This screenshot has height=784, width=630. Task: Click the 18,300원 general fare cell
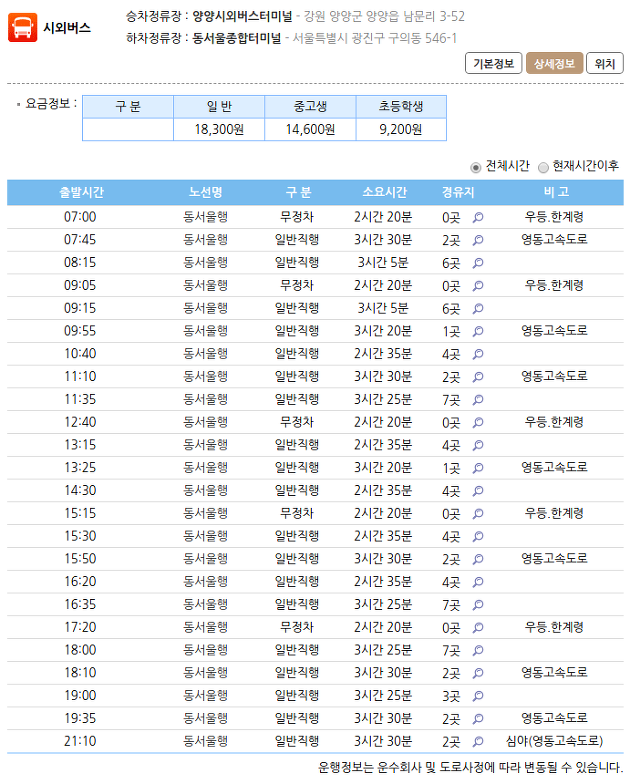[219, 130]
